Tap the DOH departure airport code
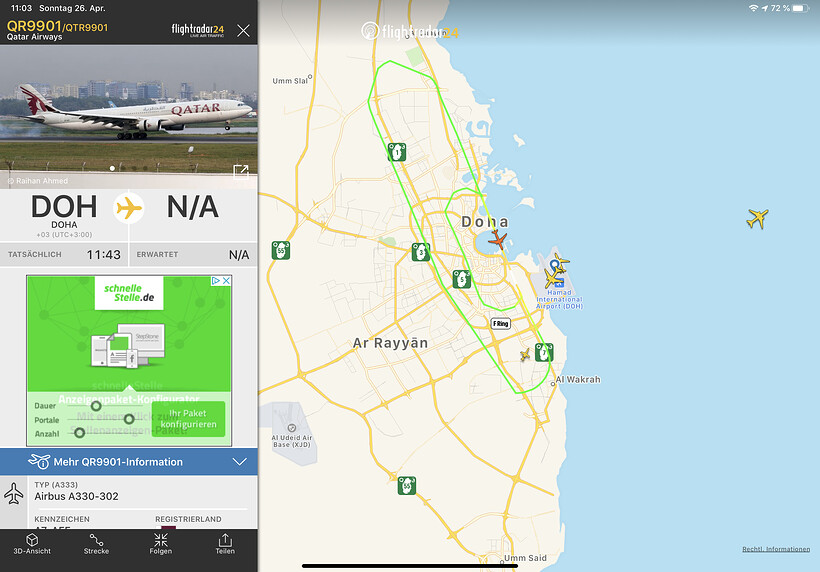This screenshot has width=820, height=572. [64, 206]
